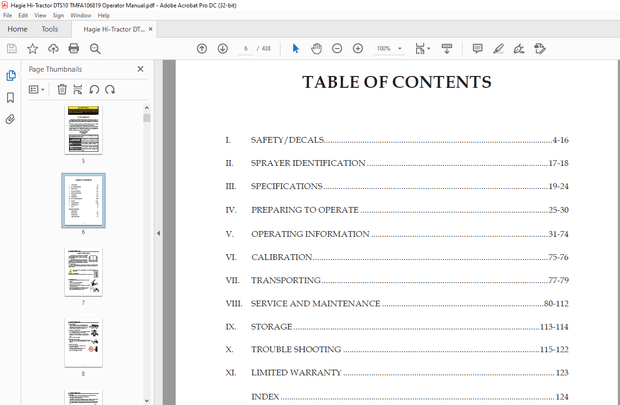Select page 7 thumbnail
The image size is (620, 405).
83,272
